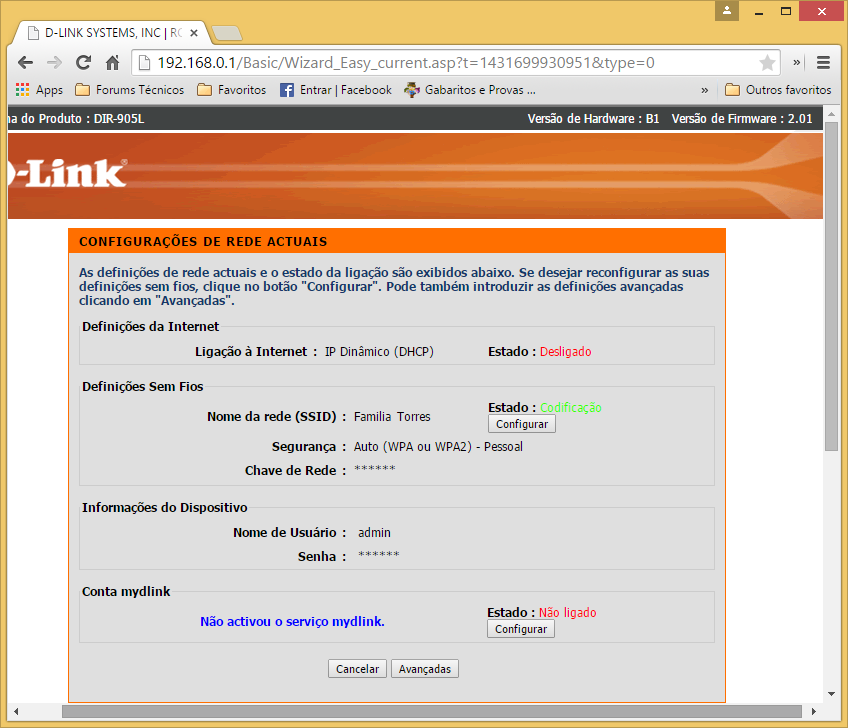Viewport: 848px width, 728px height.
Task: Click the Não activou o serviço mydlink text
Action: tap(292, 621)
